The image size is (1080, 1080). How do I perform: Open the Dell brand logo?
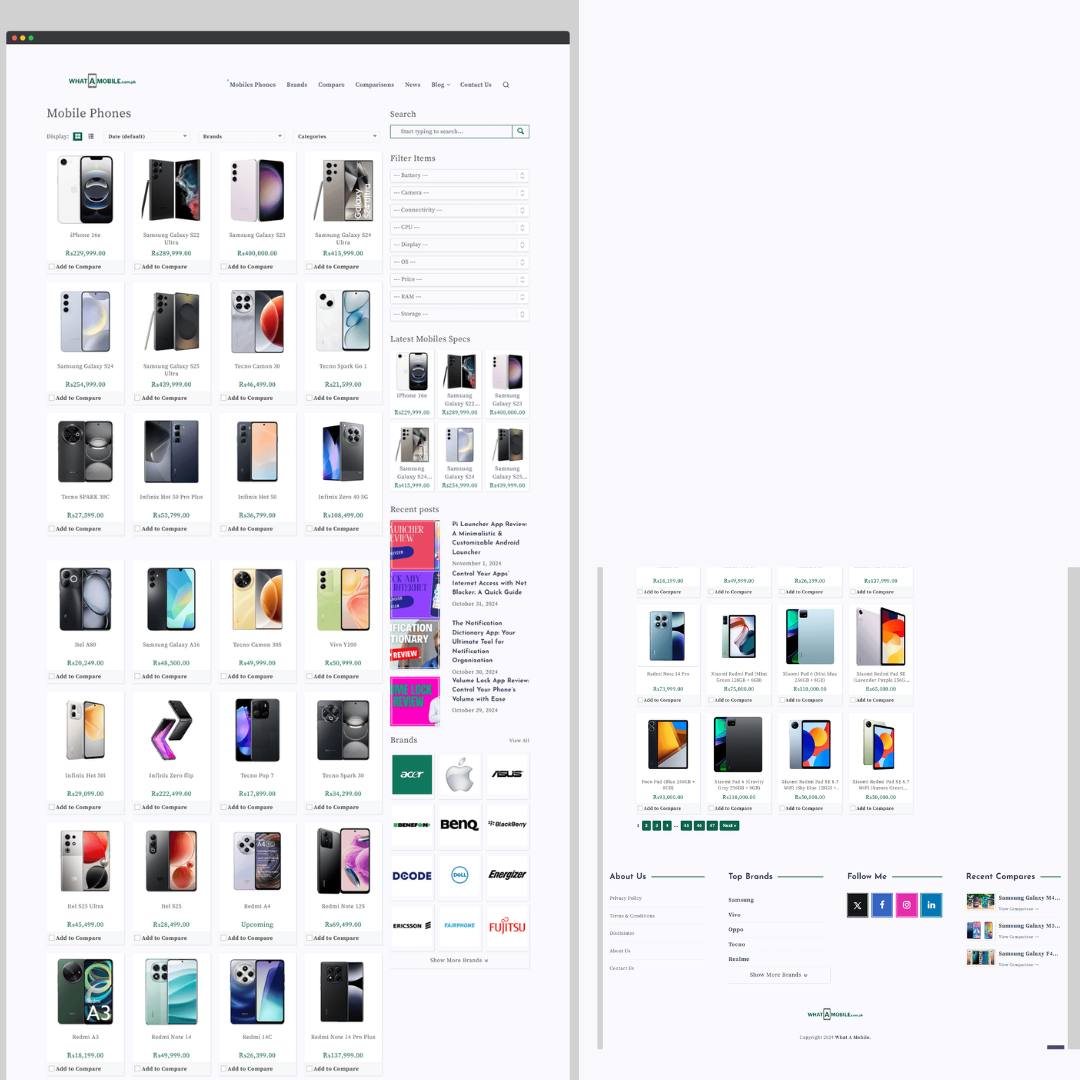459,875
